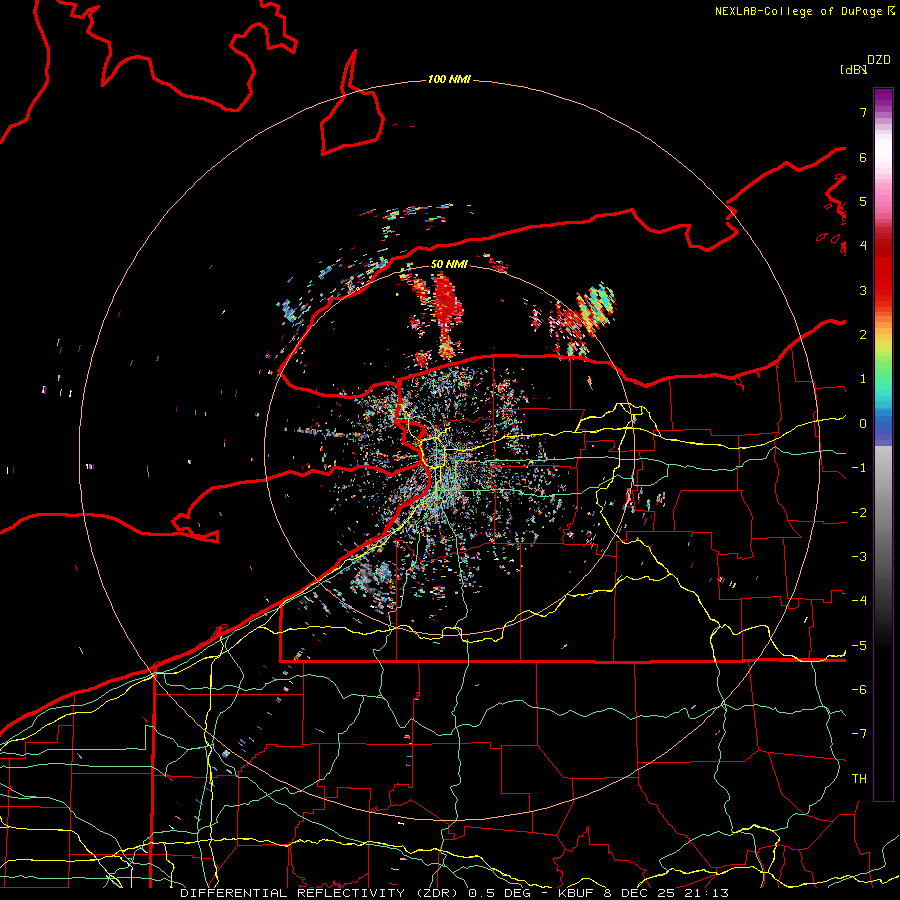Click the positive 2 scale value
The height and width of the screenshot is (900, 900).
(863, 335)
